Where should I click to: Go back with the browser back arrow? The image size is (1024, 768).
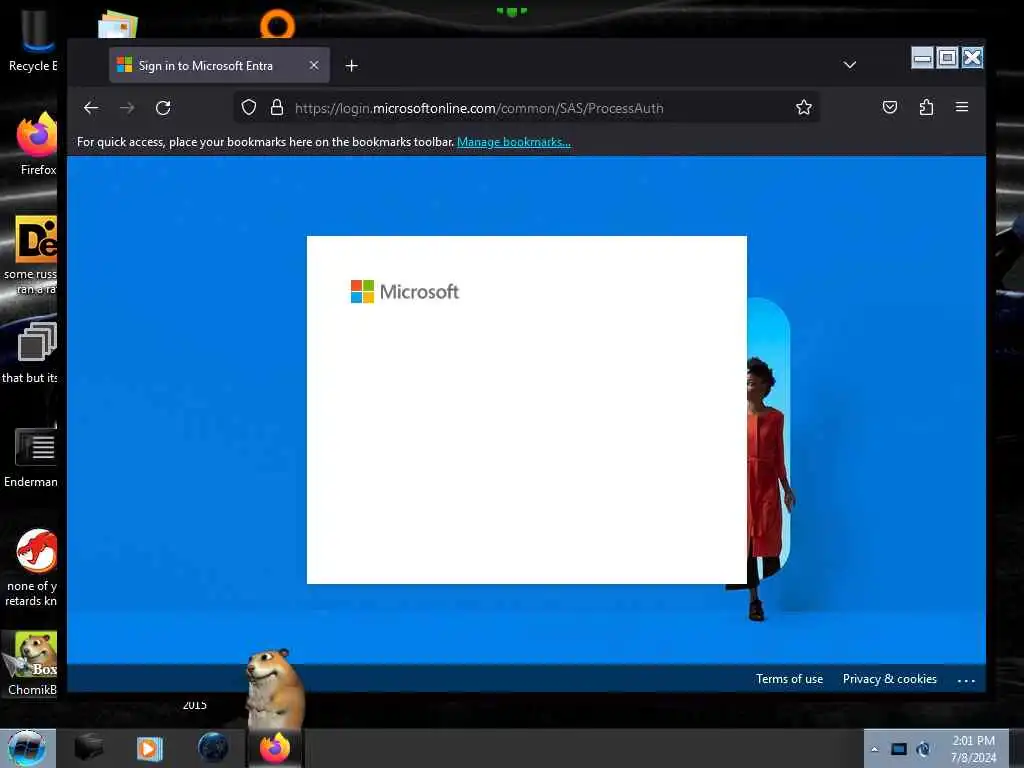coord(91,108)
